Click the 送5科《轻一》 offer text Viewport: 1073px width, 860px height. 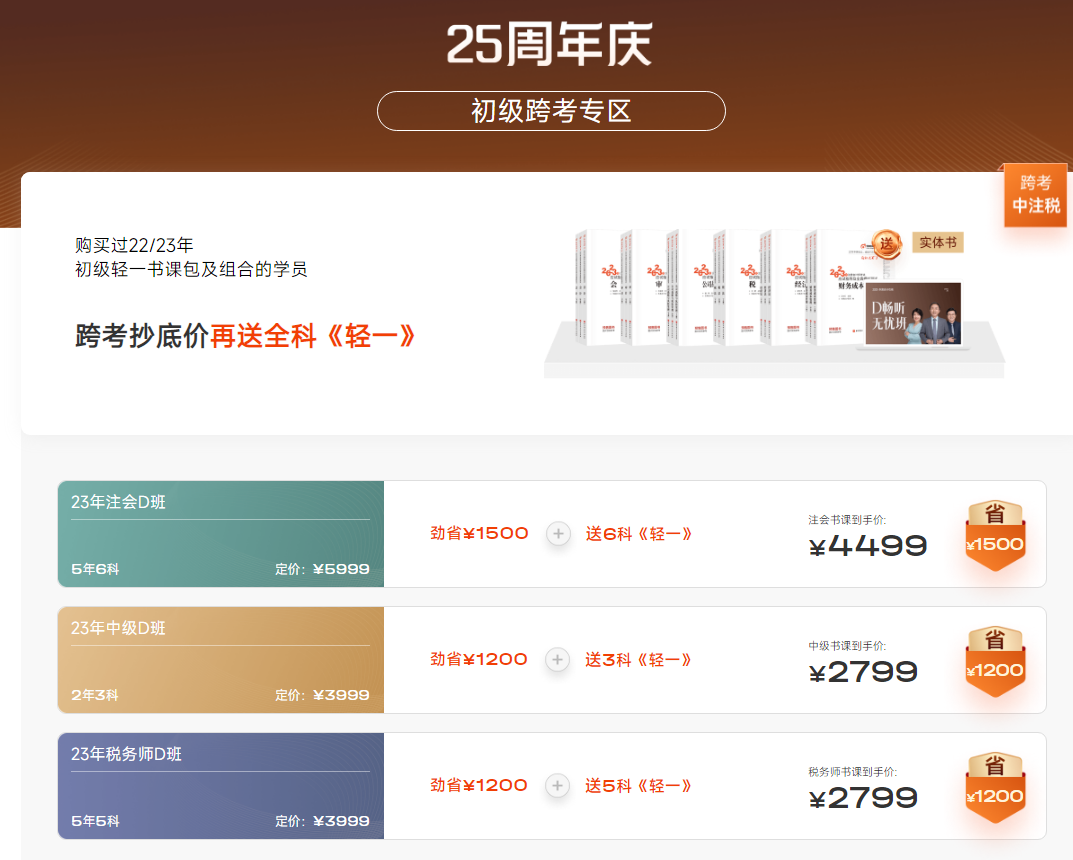639,786
